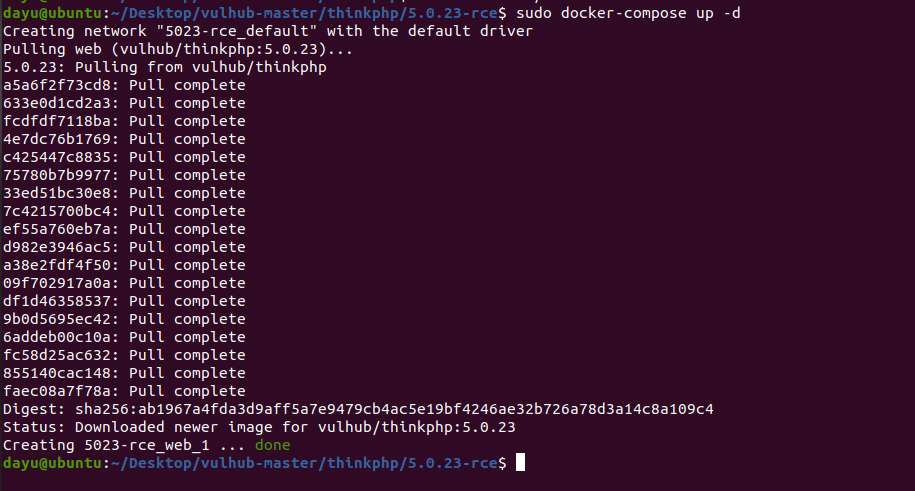This screenshot has height=491, width=915.
Task: Click layer ID a5a6f2f73cd8
Action: coord(57,85)
